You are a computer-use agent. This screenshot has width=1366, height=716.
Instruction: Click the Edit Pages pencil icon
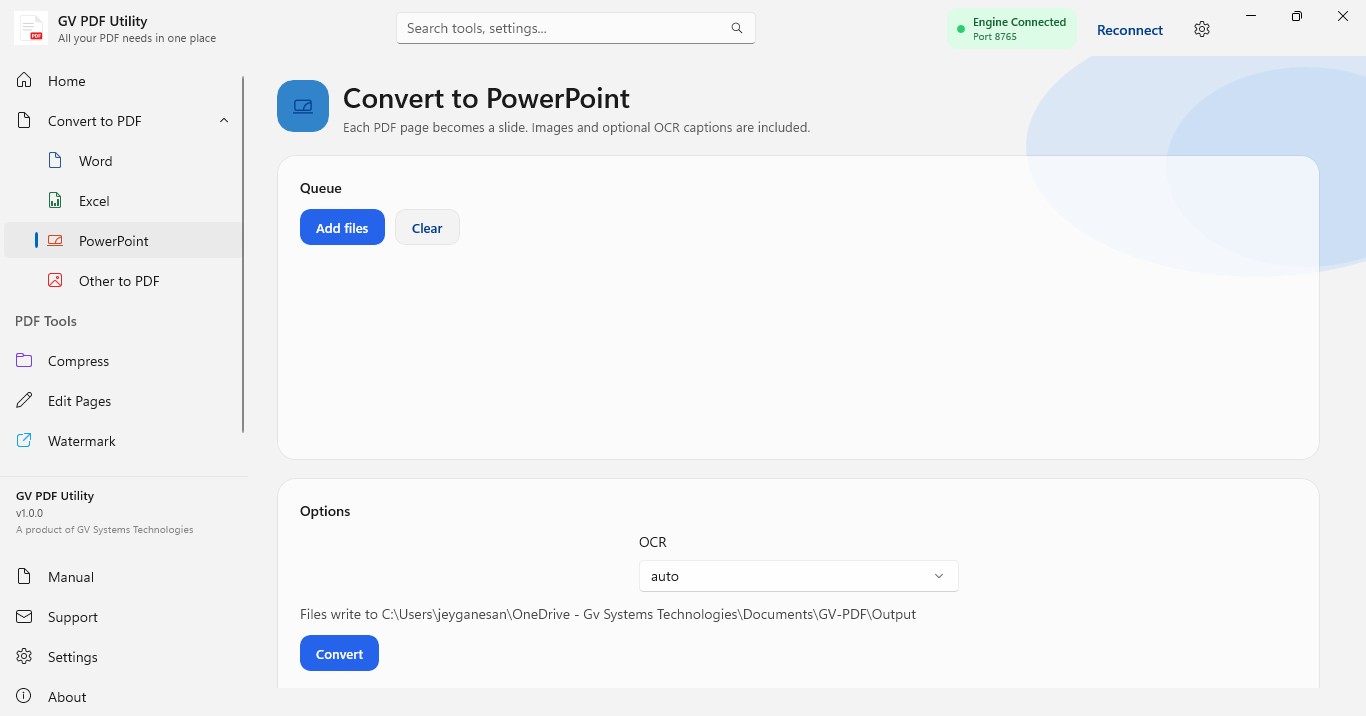25,401
